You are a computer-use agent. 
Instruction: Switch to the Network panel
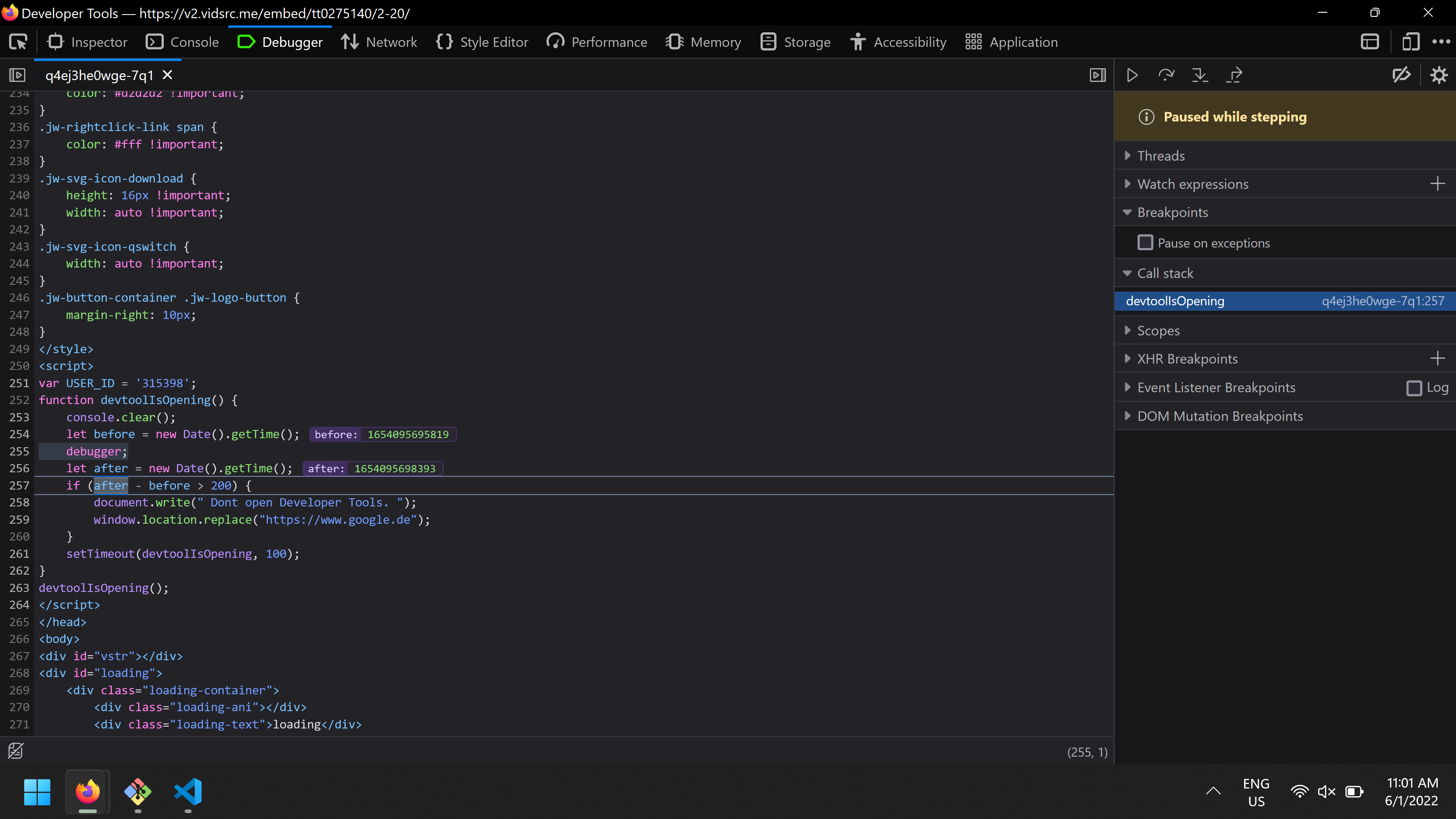379,41
